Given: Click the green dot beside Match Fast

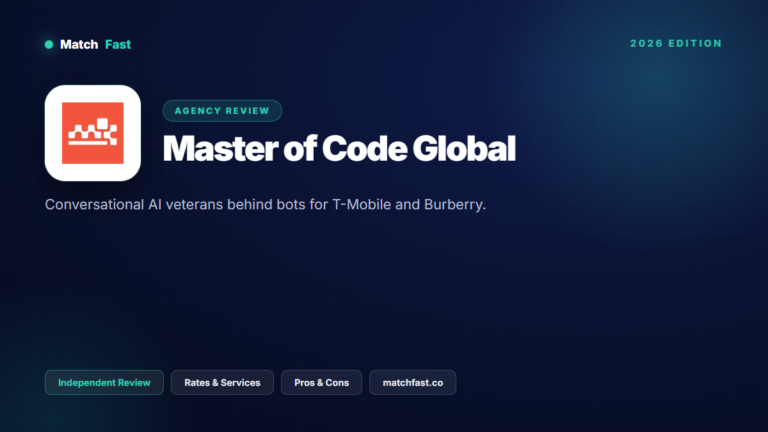Looking at the screenshot, I should click(x=49, y=45).
